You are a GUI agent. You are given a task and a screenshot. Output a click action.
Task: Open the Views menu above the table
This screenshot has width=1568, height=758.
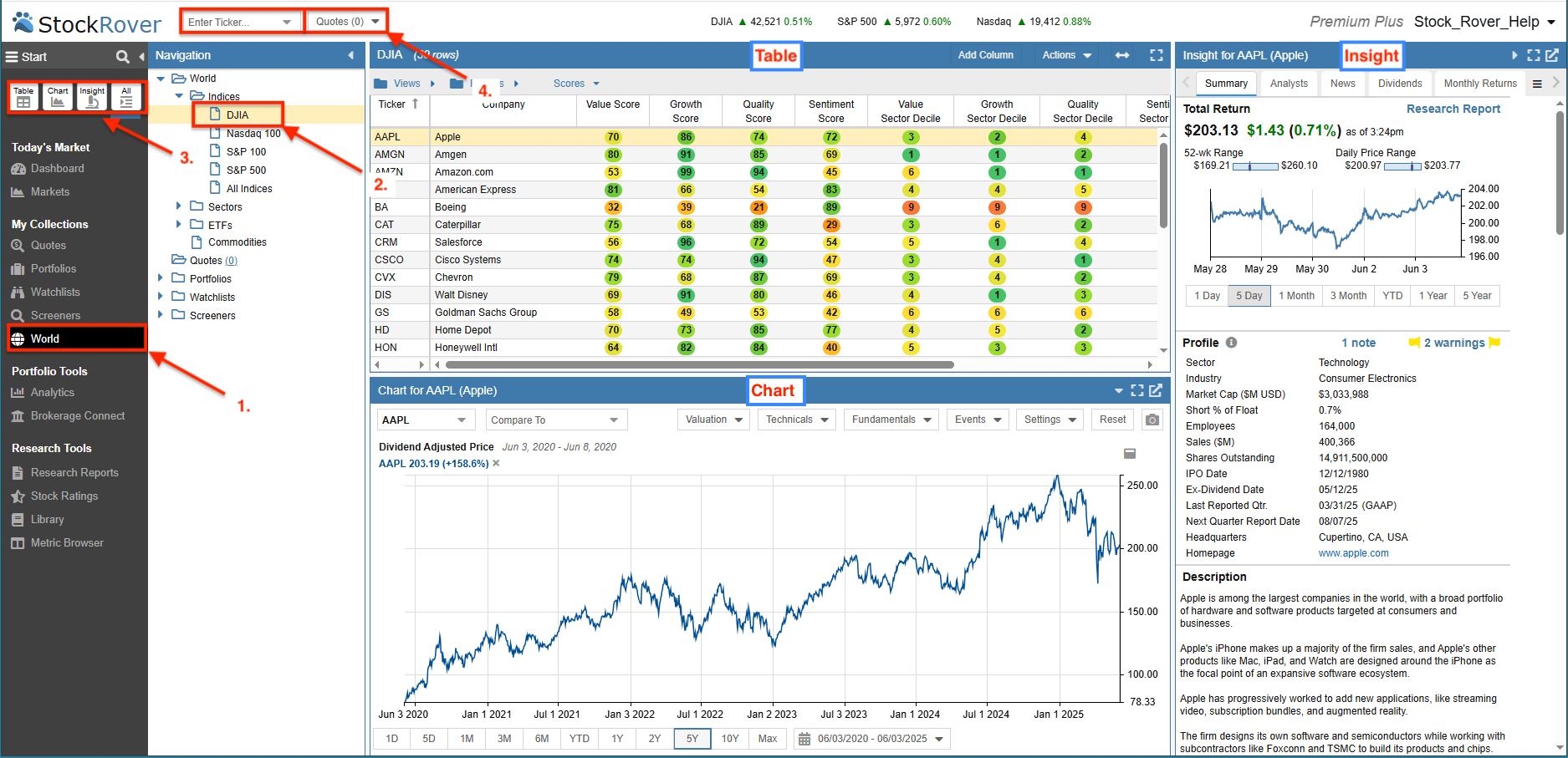[x=405, y=84]
